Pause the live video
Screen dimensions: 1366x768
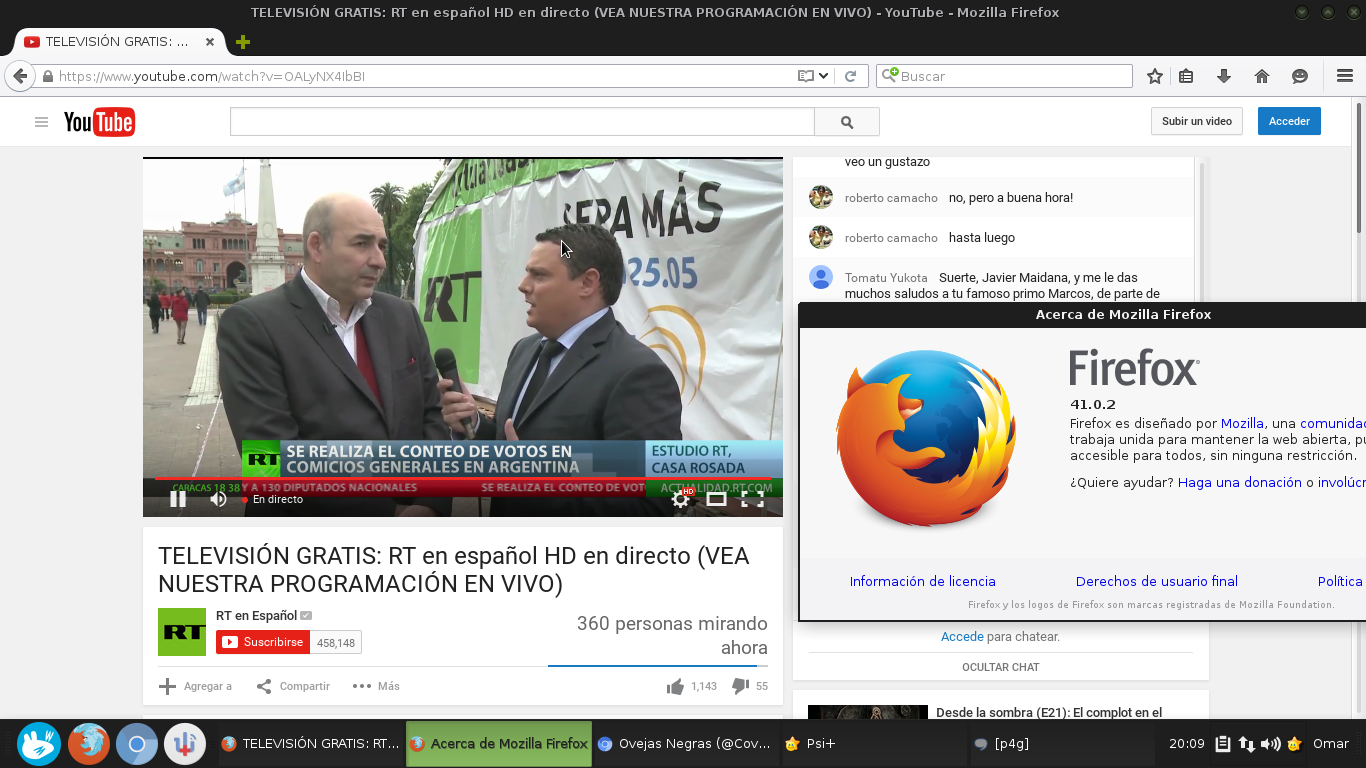tap(178, 499)
